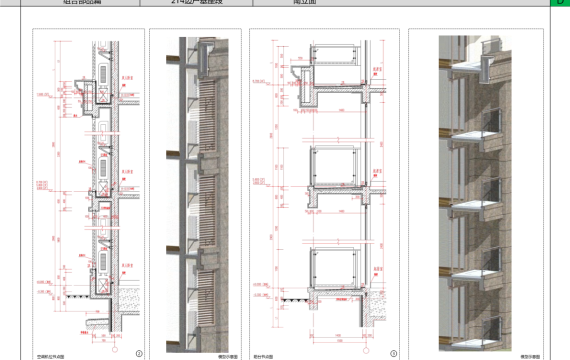Click the 模型示意图 caption under balcony rendering
The width and height of the screenshot is (570, 360).
[x=530, y=357]
